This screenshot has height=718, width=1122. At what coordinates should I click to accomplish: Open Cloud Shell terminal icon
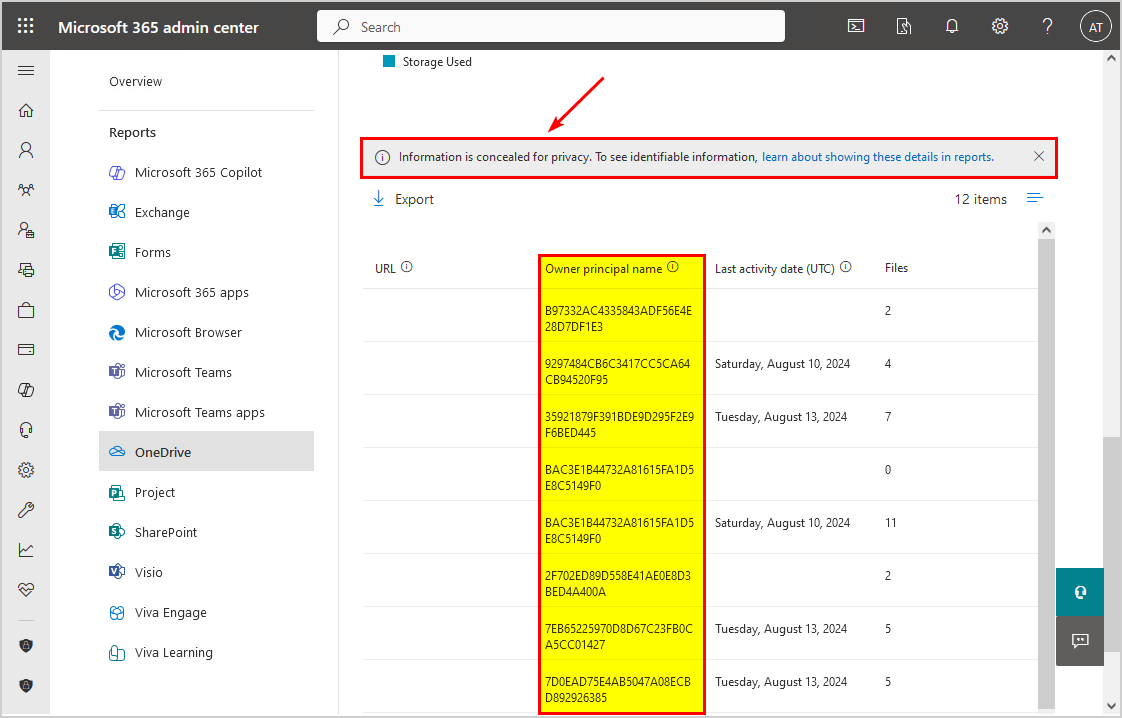(x=856, y=27)
